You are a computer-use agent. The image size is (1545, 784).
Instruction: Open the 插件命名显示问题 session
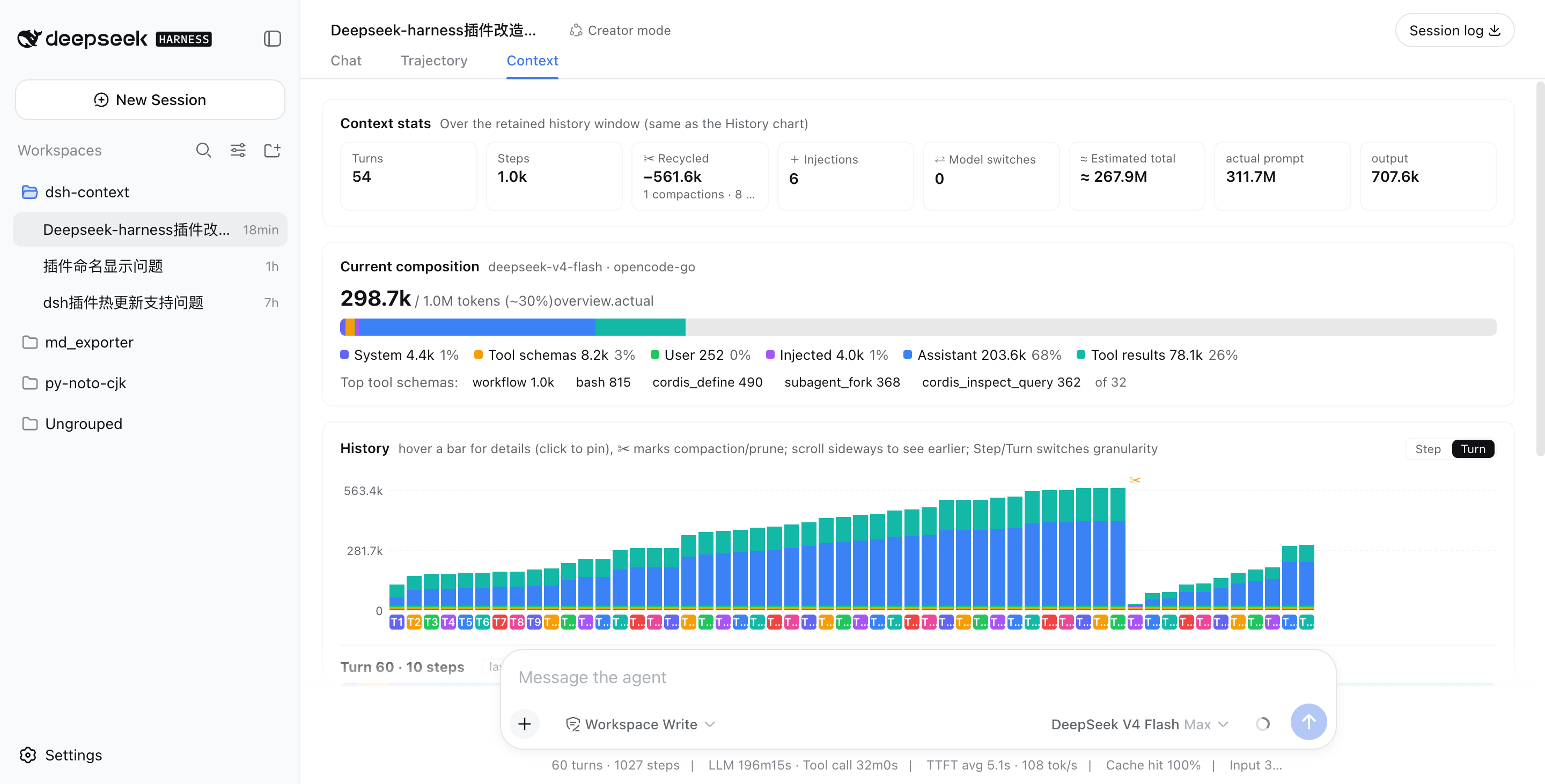[150, 266]
